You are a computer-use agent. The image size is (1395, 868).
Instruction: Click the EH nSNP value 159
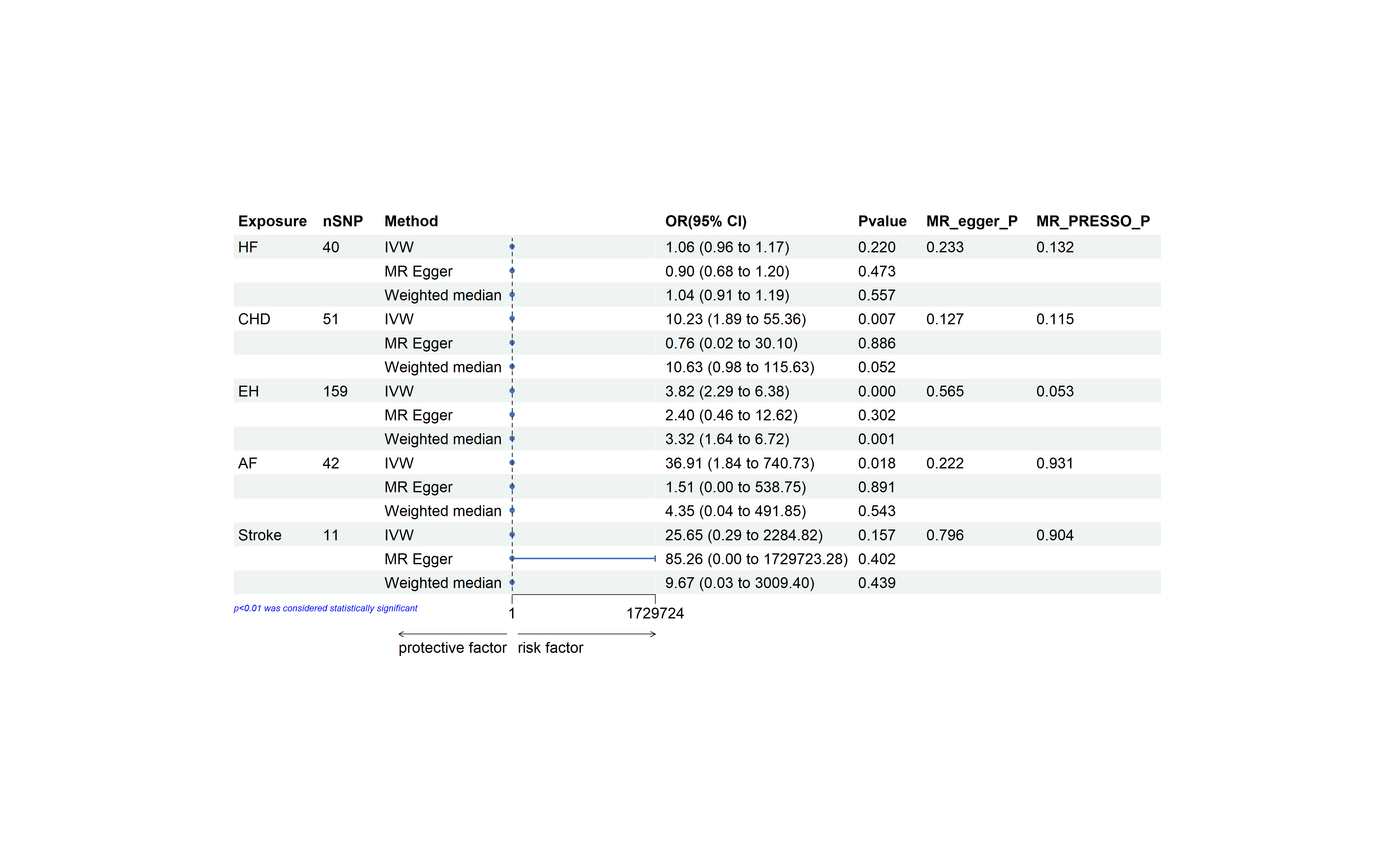pos(335,392)
